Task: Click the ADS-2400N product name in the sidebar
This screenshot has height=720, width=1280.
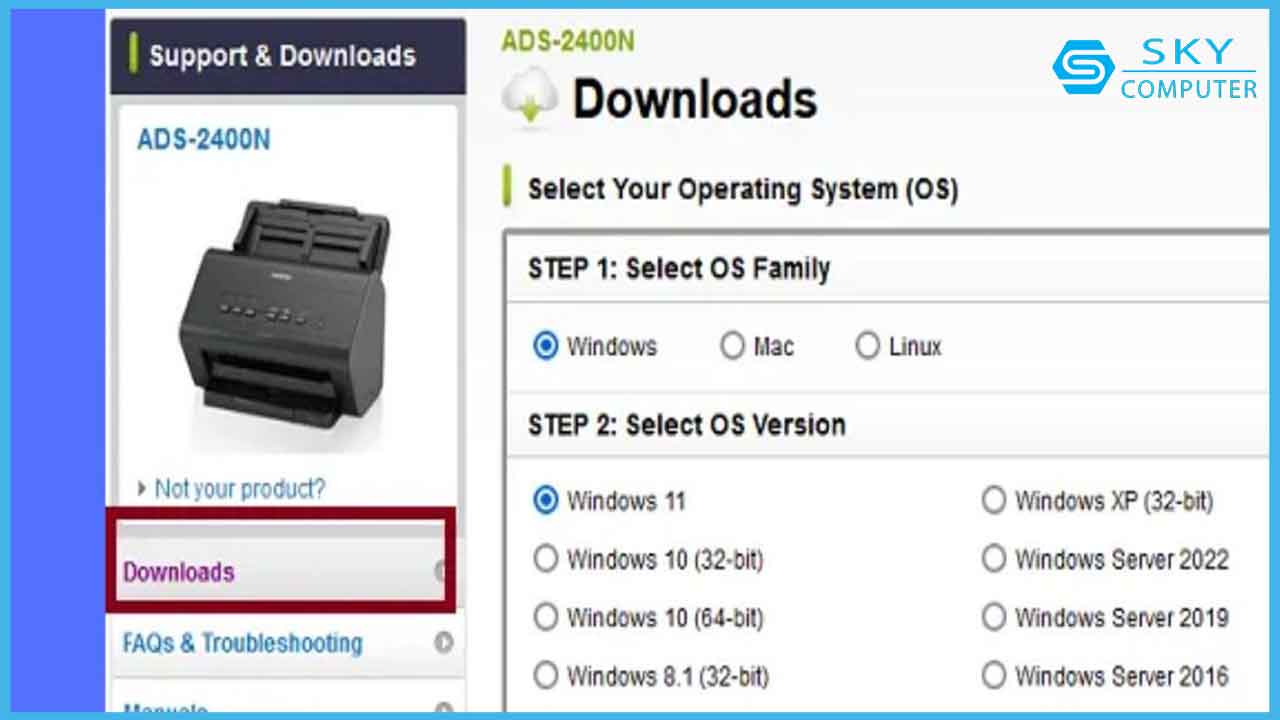Action: [203, 139]
